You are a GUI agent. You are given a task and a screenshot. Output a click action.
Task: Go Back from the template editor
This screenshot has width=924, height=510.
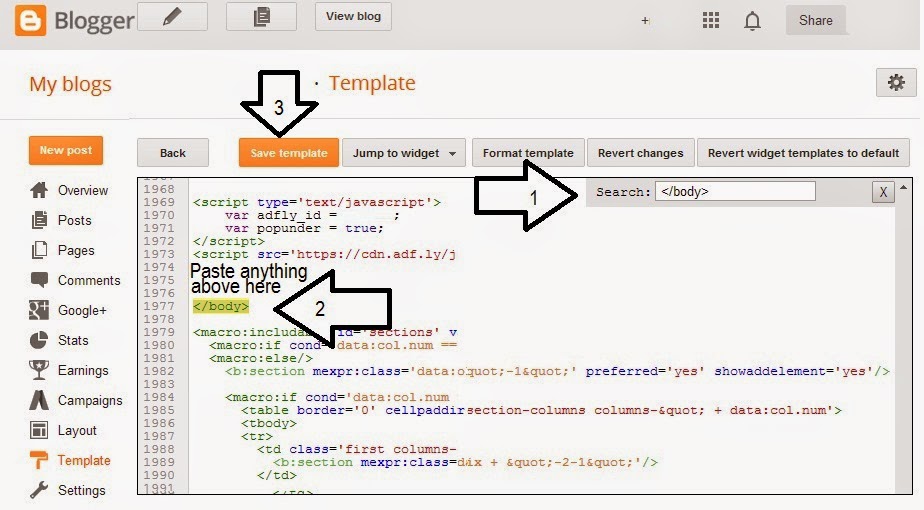[173, 153]
